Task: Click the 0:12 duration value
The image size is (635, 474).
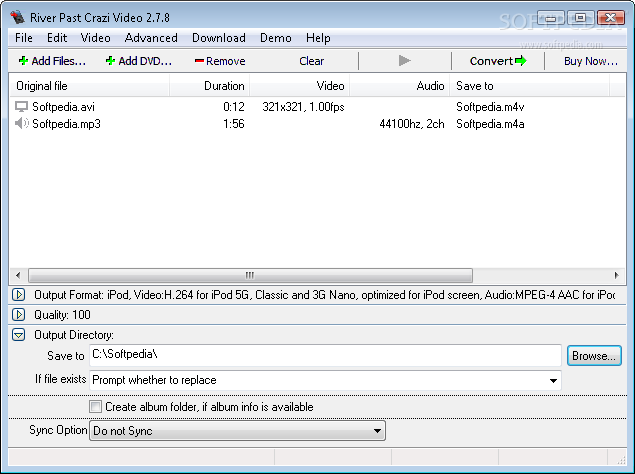Action: point(234,107)
